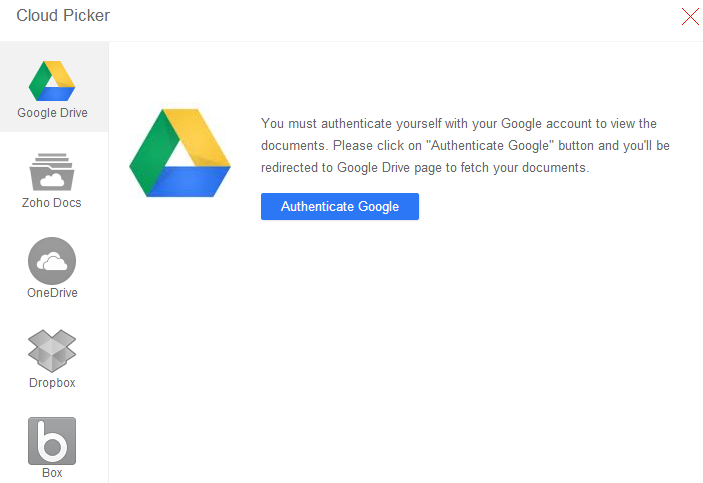Select the Box text label
Viewport: 703px width, 483px height.
click(52, 473)
